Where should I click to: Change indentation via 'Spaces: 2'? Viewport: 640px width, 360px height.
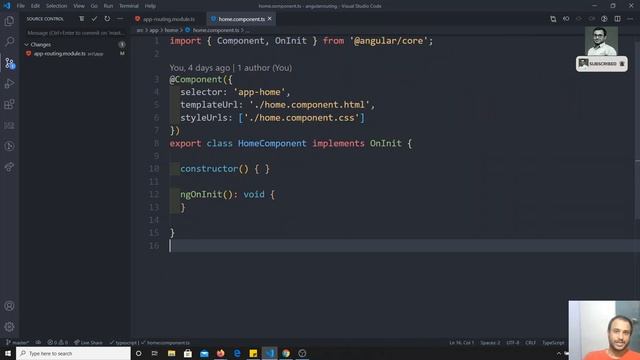tap(490, 342)
